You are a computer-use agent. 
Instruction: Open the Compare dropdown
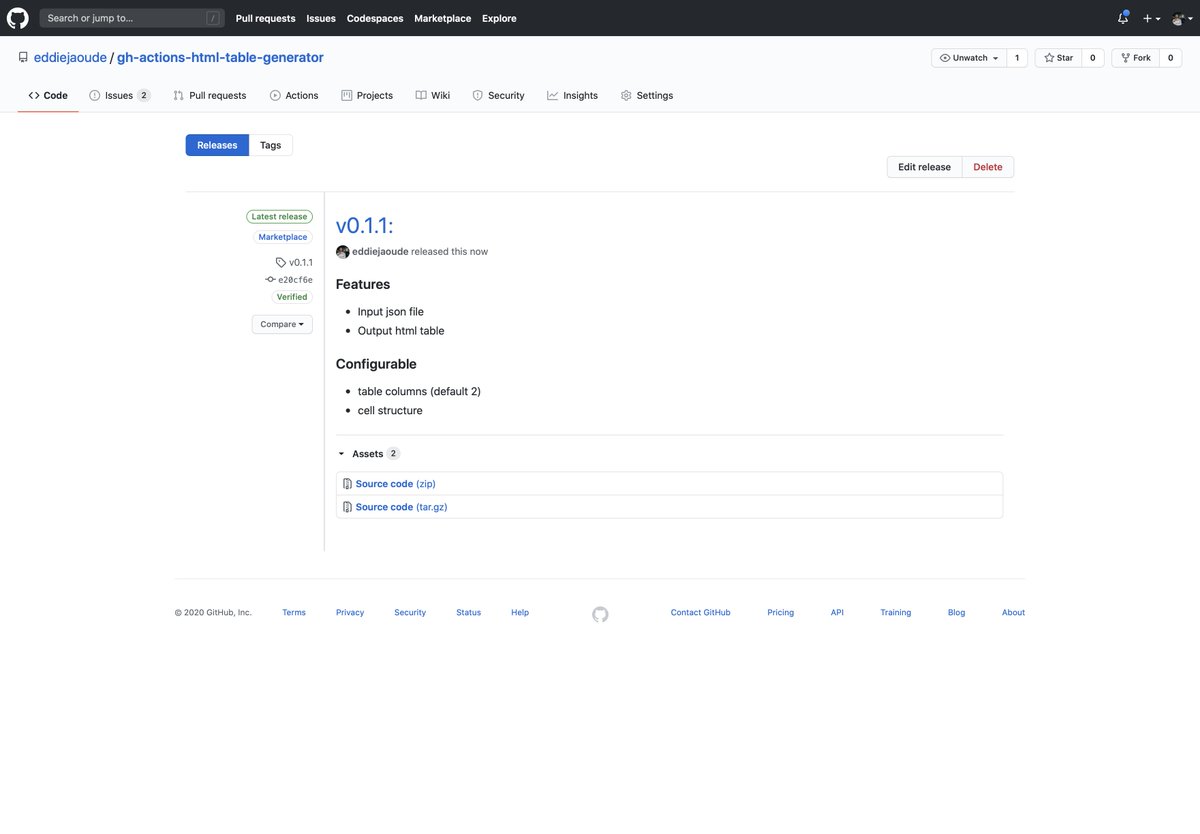click(282, 324)
